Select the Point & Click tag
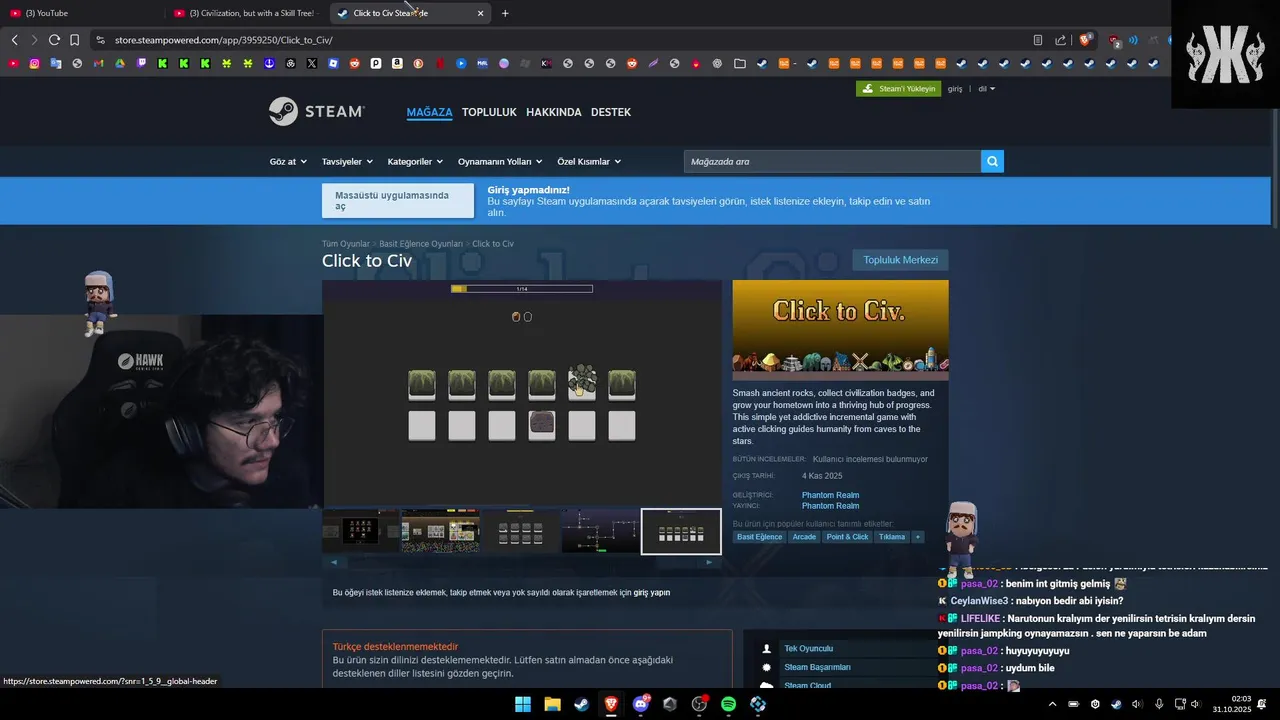The width and height of the screenshot is (1280, 720). click(x=847, y=537)
